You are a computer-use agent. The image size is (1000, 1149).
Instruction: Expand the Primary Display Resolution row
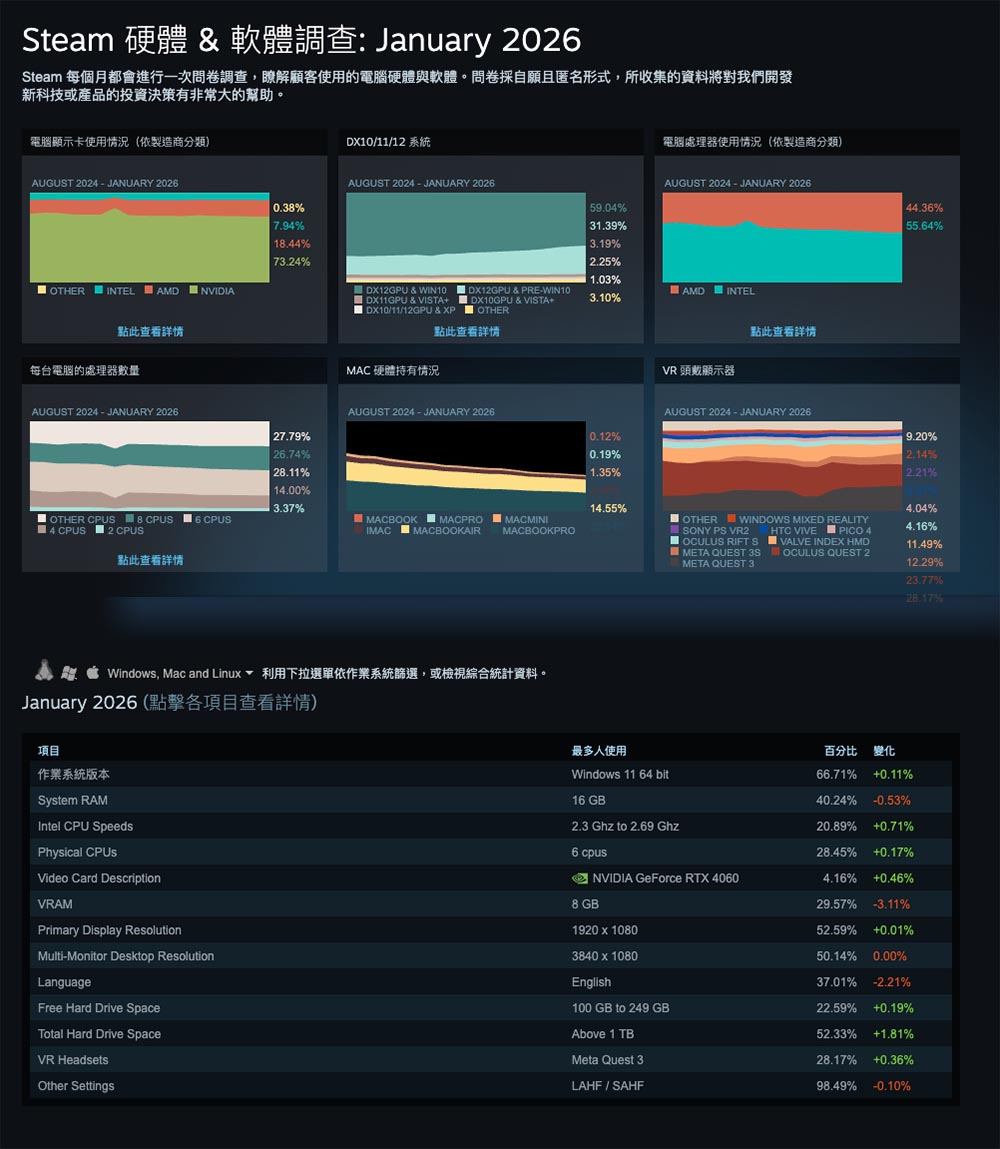tap(110, 931)
